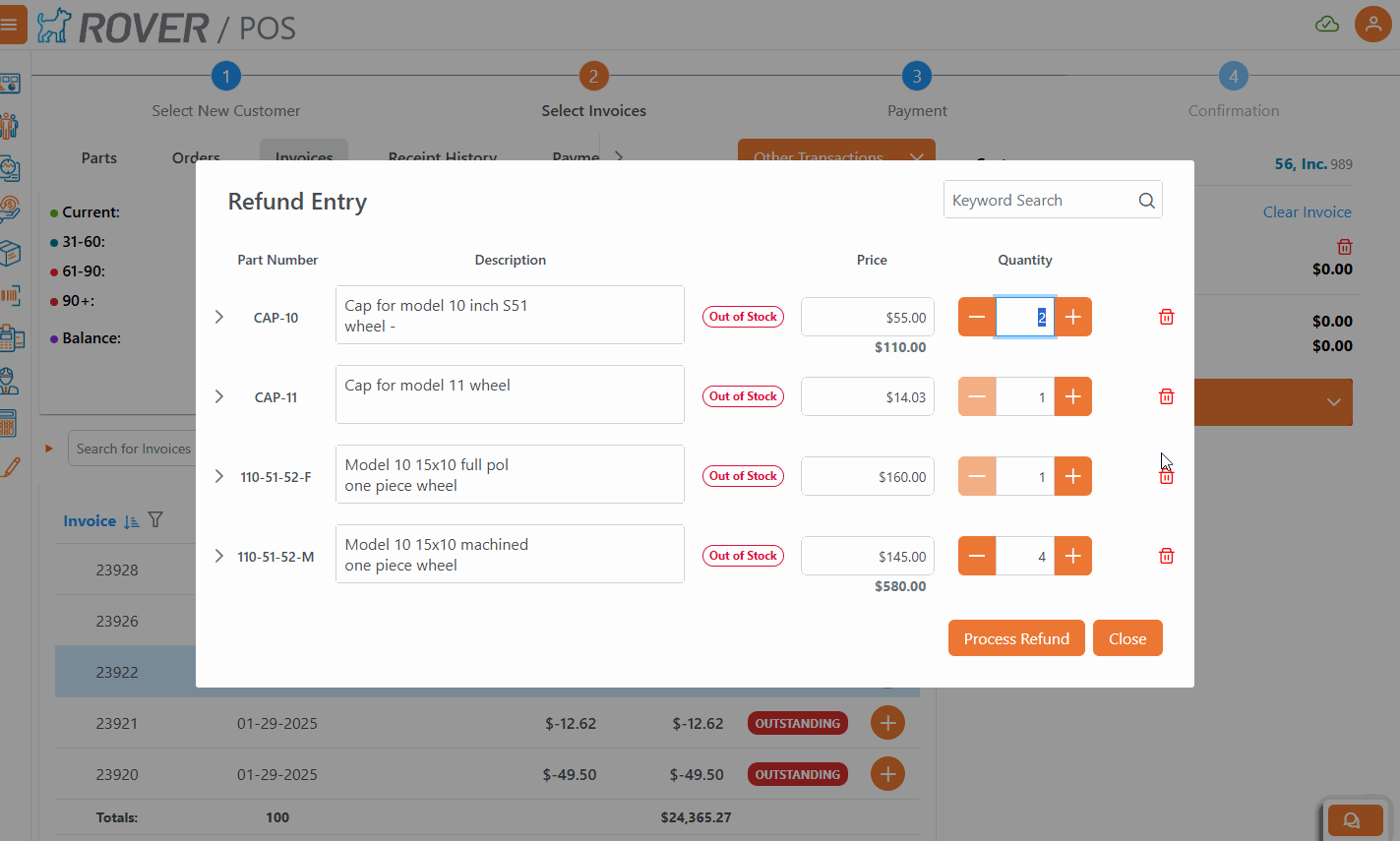Expand the 110-51-52-F row details
Viewport: 1400px width, 841px height.
[219, 476]
